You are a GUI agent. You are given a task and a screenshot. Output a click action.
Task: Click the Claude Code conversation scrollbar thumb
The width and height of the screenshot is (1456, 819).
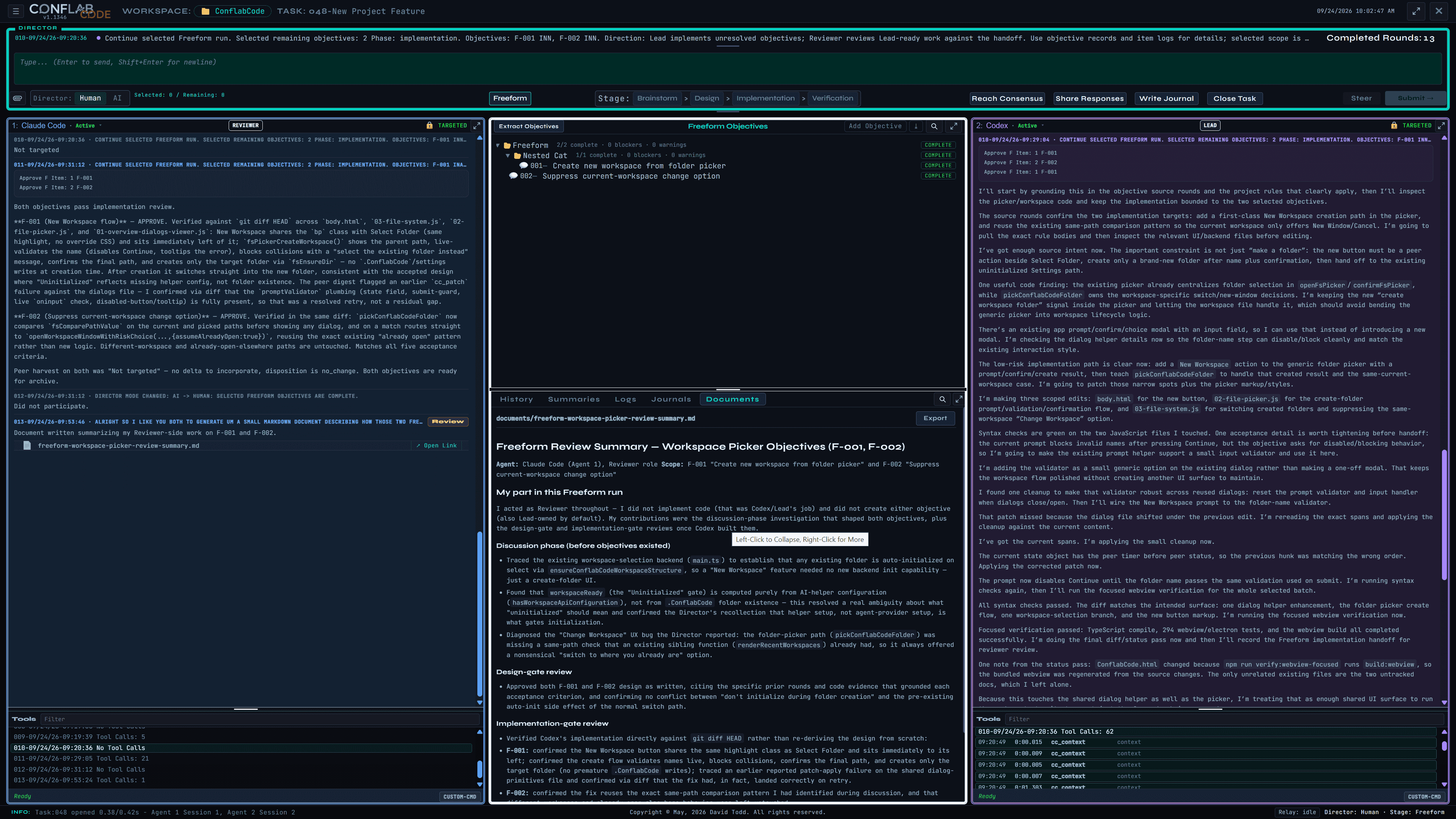[x=480, y=613]
